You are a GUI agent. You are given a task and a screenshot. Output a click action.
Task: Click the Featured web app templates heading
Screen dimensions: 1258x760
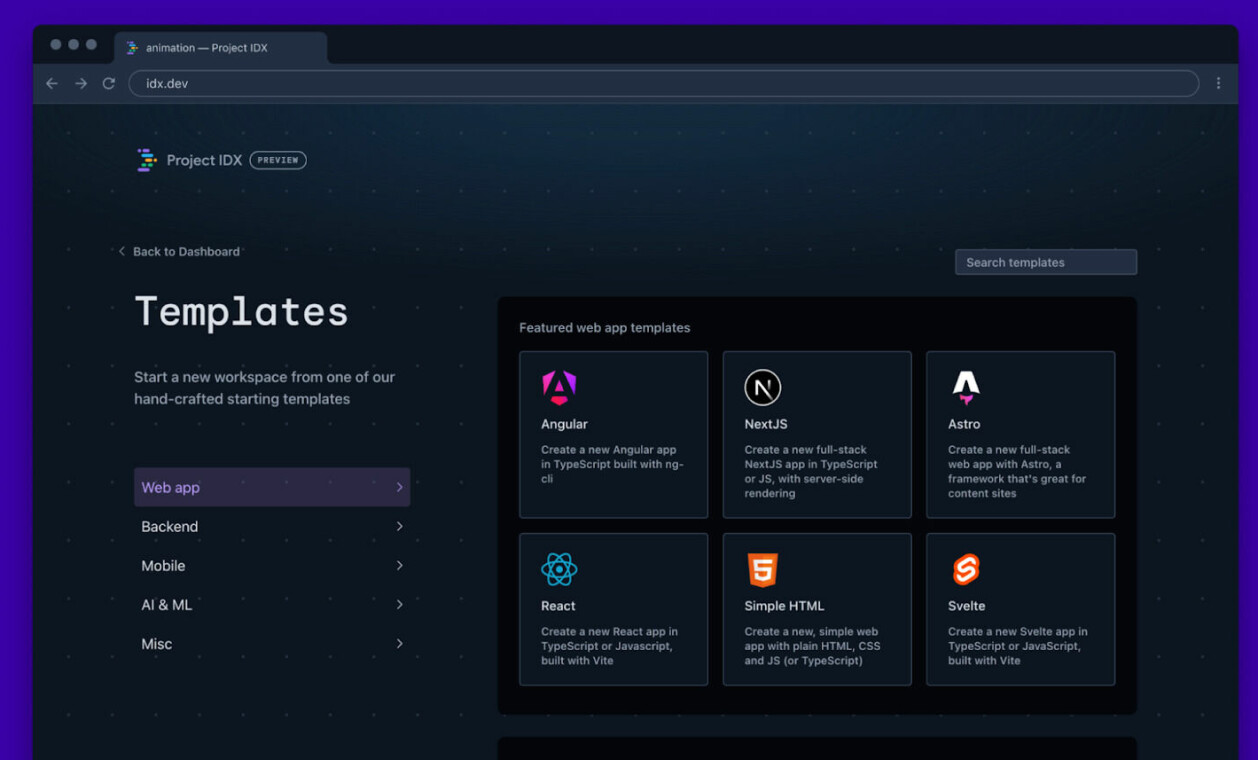(x=605, y=328)
